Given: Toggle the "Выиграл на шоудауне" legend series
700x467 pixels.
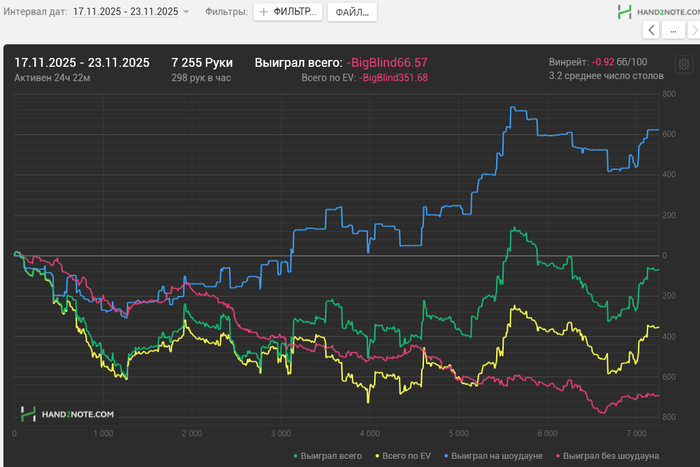Looking at the screenshot, I should tap(495, 456).
